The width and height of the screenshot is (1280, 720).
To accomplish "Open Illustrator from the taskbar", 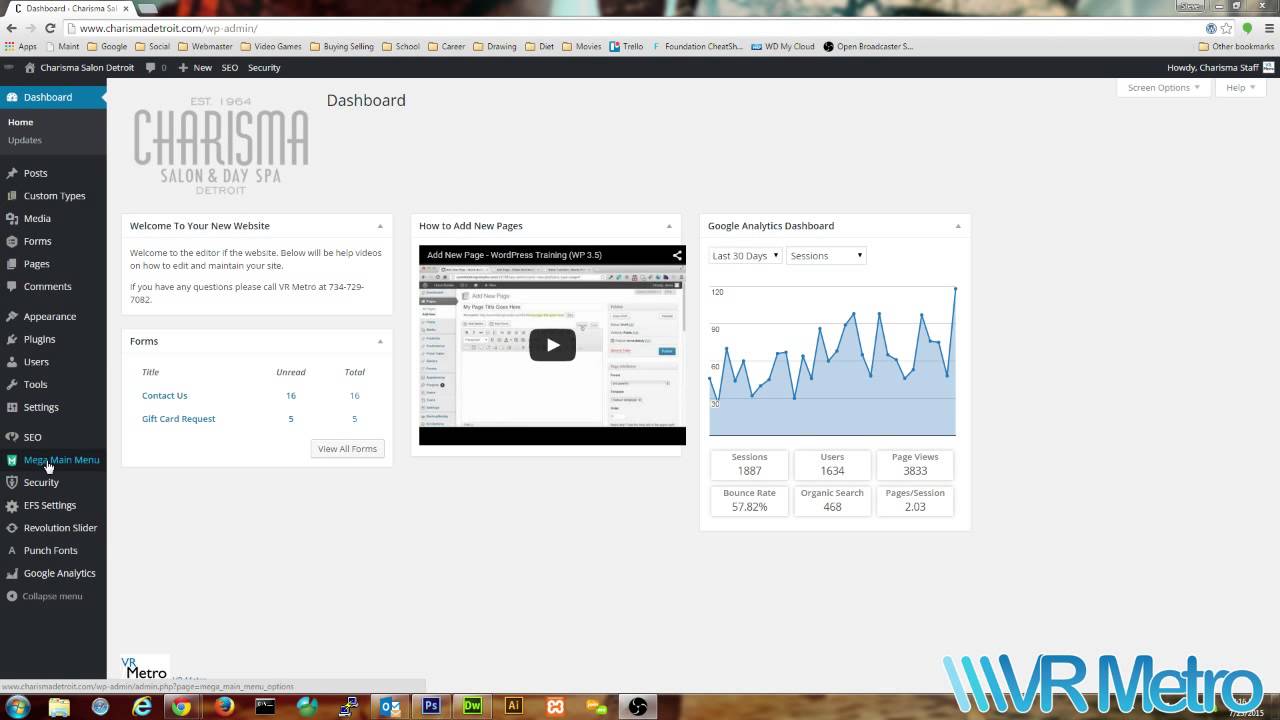I will click(x=513, y=706).
